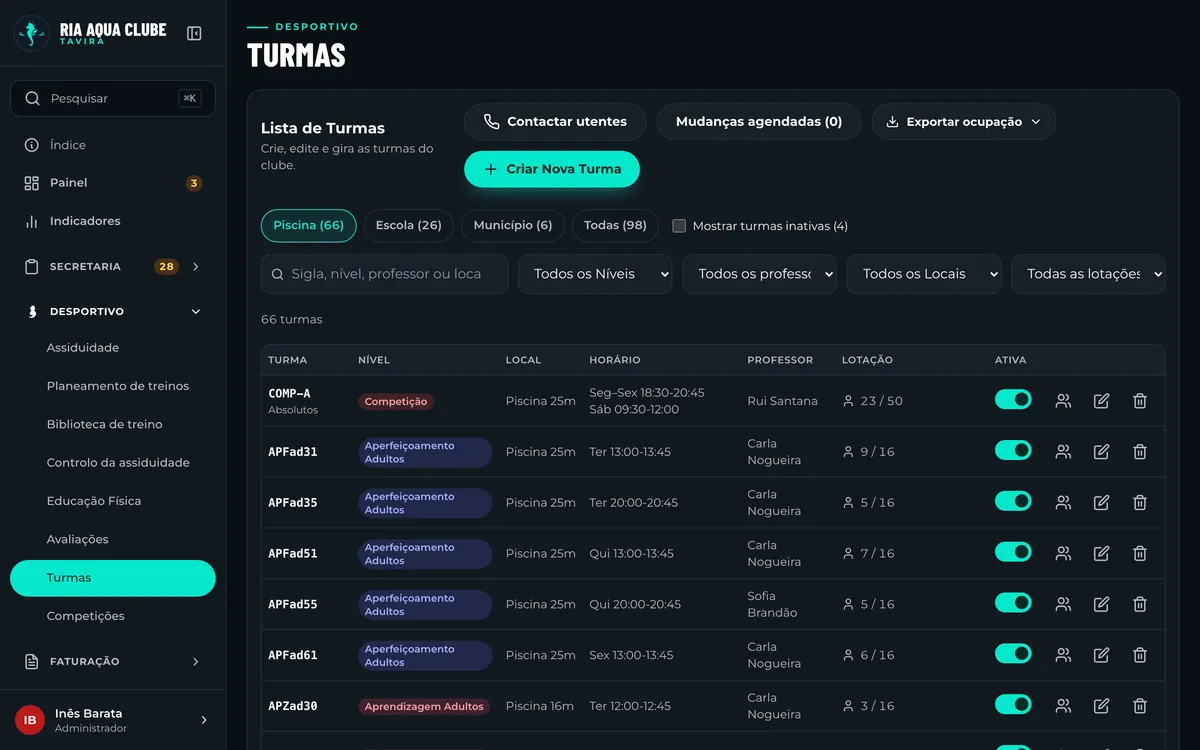Toggle active switch for APFad31
Screen dimensions: 1200x750
tap(1013, 451)
